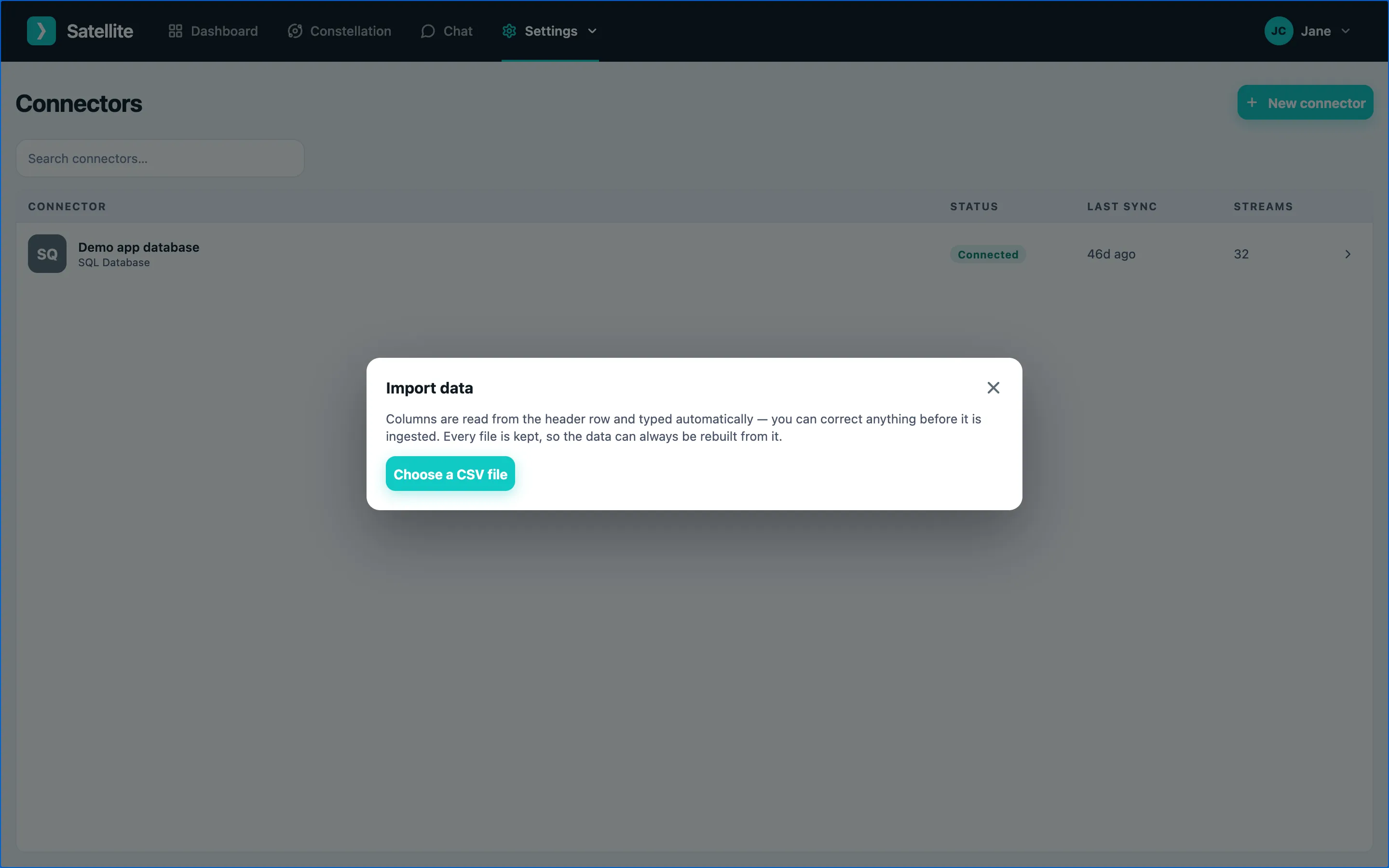This screenshot has height=868, width=1389.
Task: Click the LAST SYNC column header
Action: click(1121, 206)
